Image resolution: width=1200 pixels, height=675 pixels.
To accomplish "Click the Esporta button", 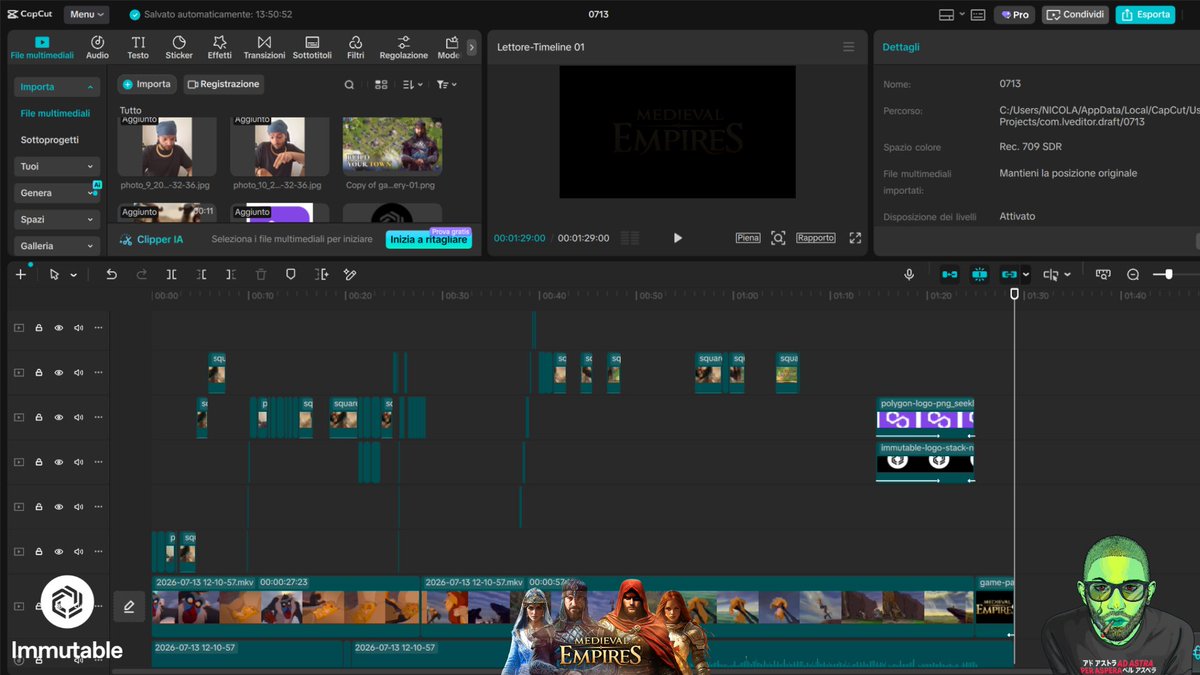I will coord(1145,14).
